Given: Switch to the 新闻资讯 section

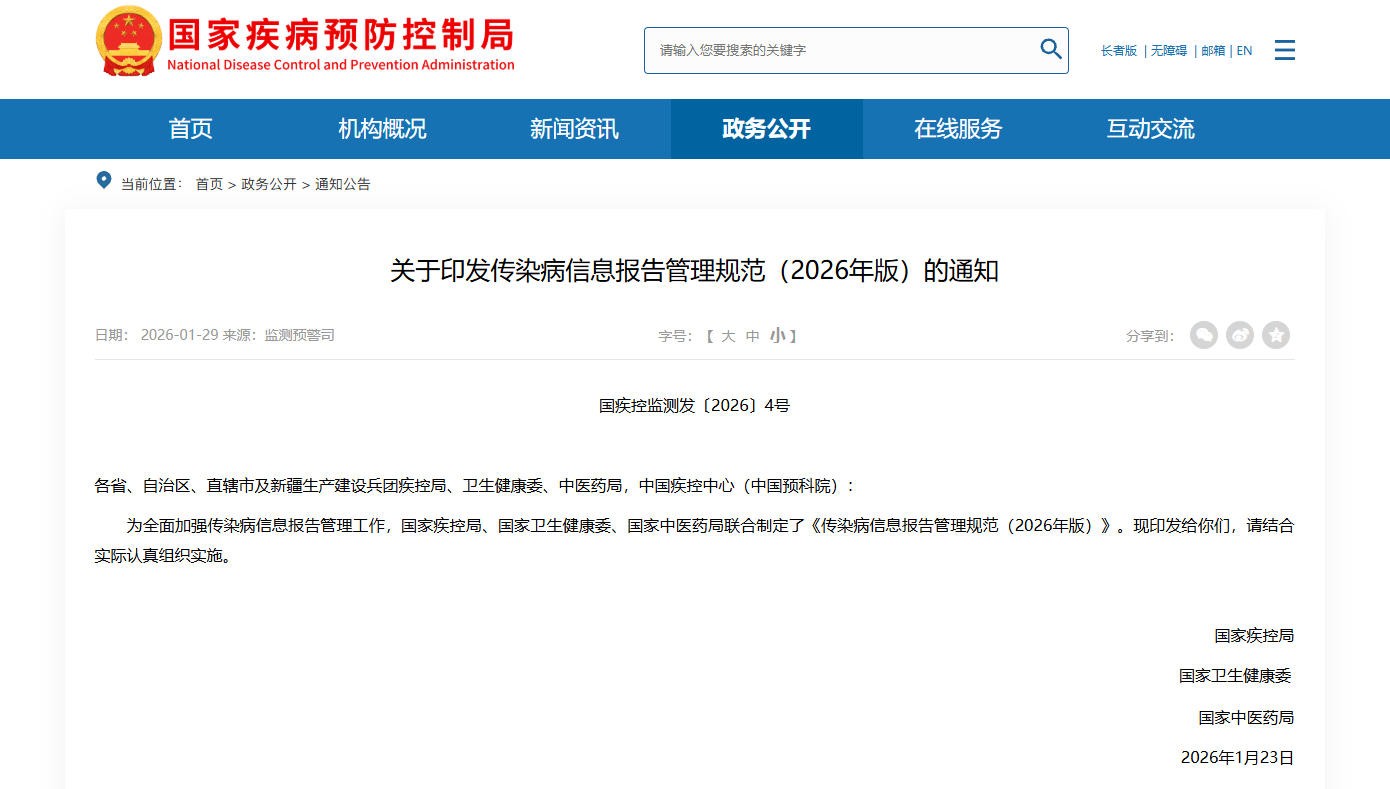Looking at the screenshot, I should coord(573,129).
